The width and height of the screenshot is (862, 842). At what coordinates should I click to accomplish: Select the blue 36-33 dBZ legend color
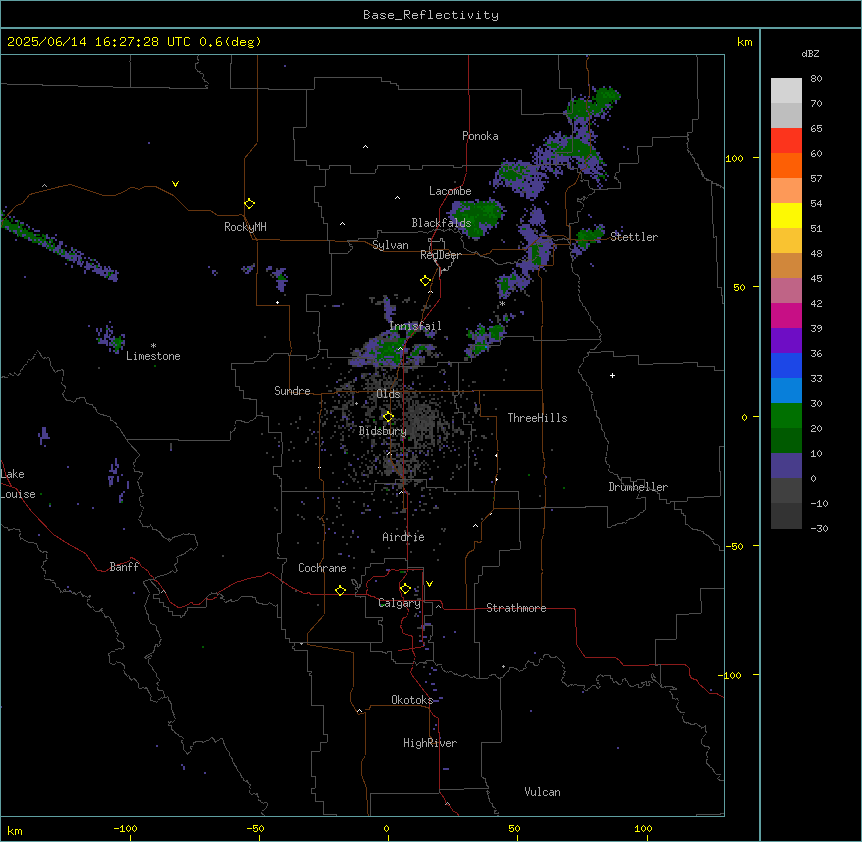click(786, 365)
